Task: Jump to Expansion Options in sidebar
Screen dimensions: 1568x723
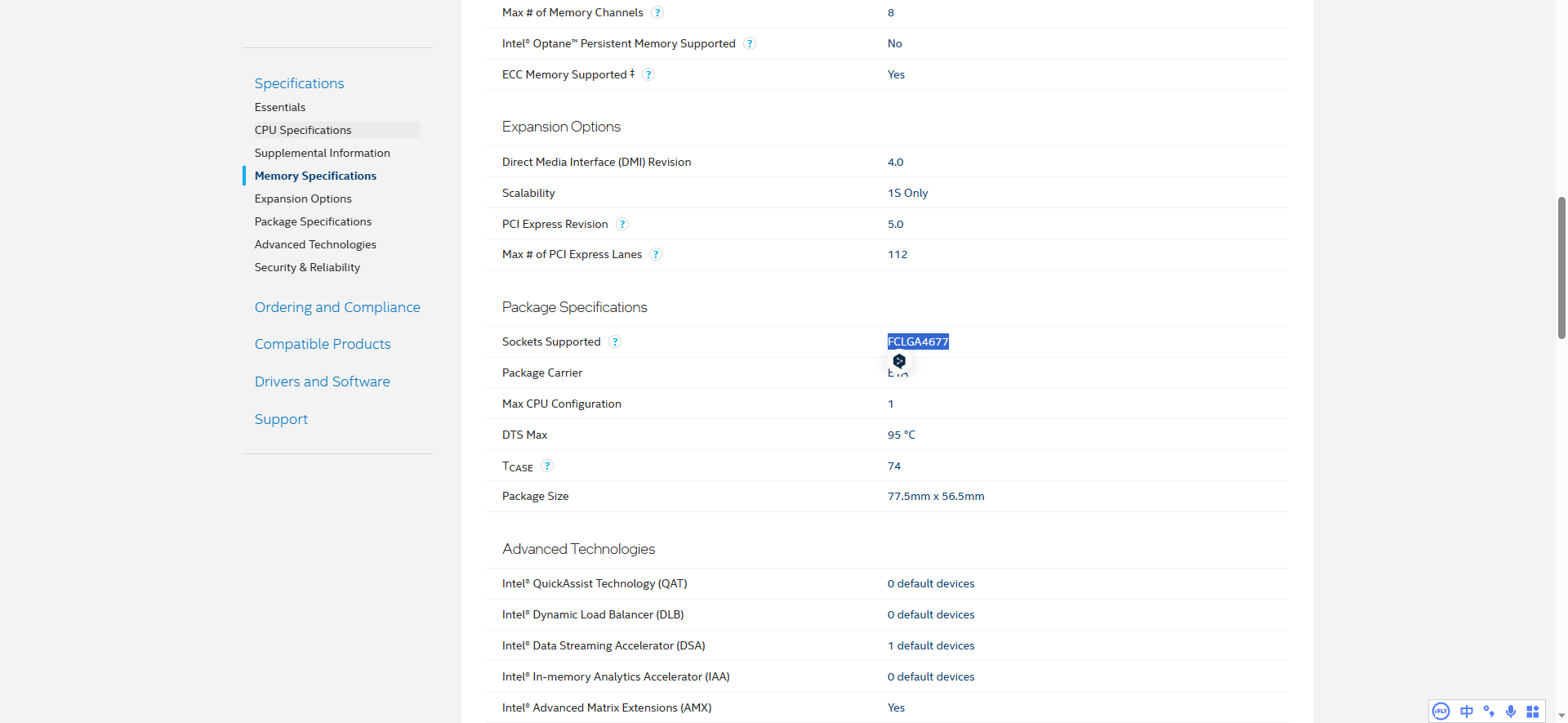Action: pyautogui.click(x=303, y=199)
